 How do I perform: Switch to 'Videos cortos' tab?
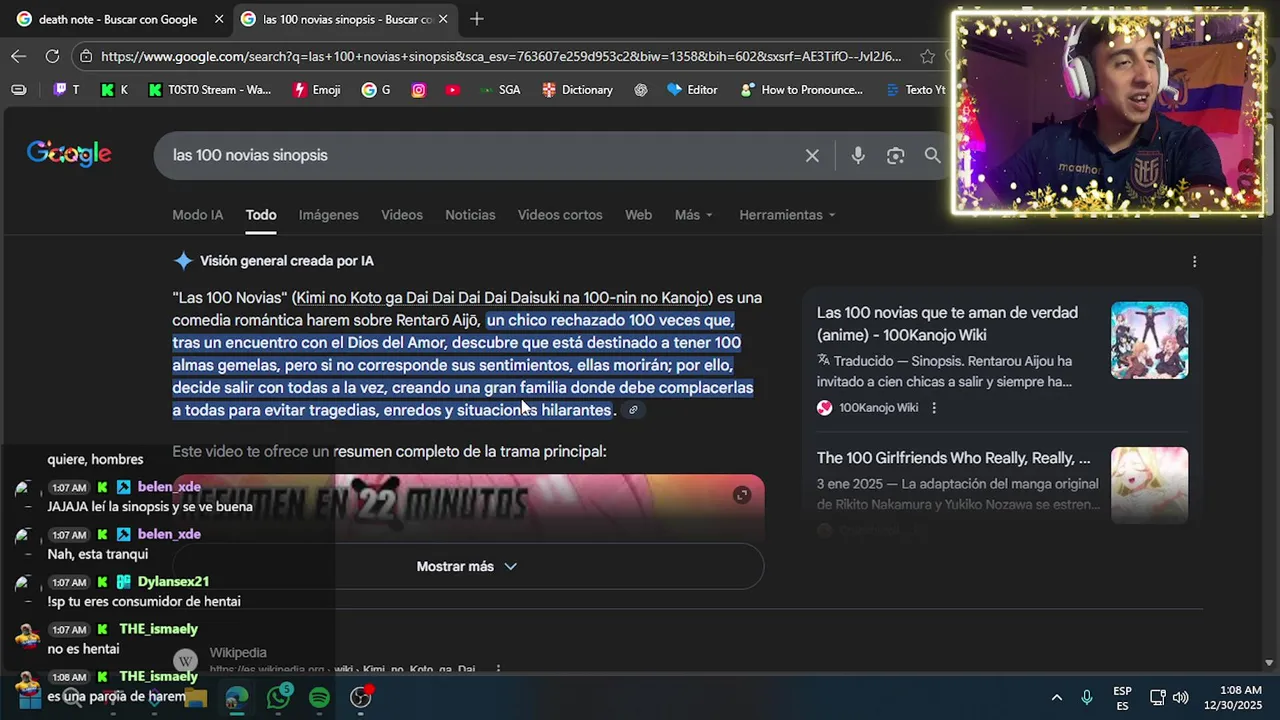[560, 215]
